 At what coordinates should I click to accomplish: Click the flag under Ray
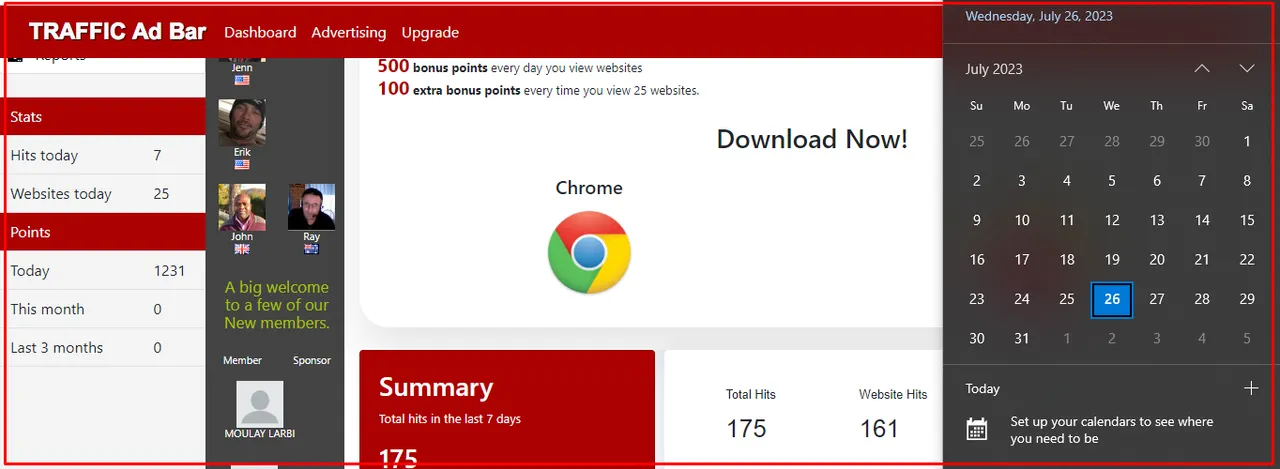tap(311, 249)
